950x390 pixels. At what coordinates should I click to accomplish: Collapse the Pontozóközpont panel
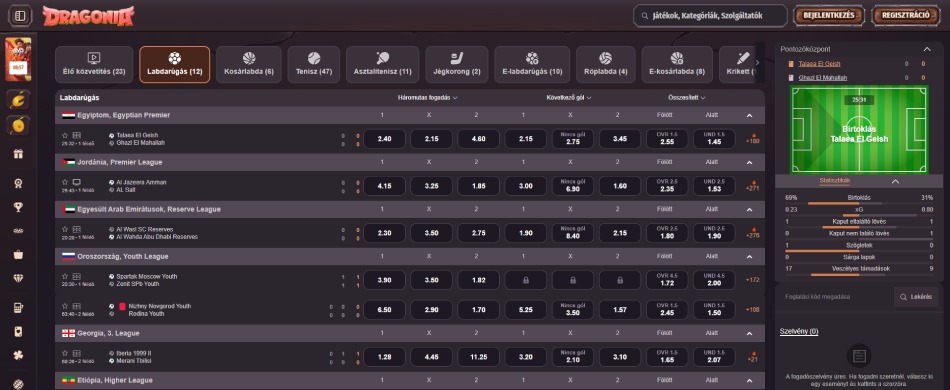[x=927, y=49]
